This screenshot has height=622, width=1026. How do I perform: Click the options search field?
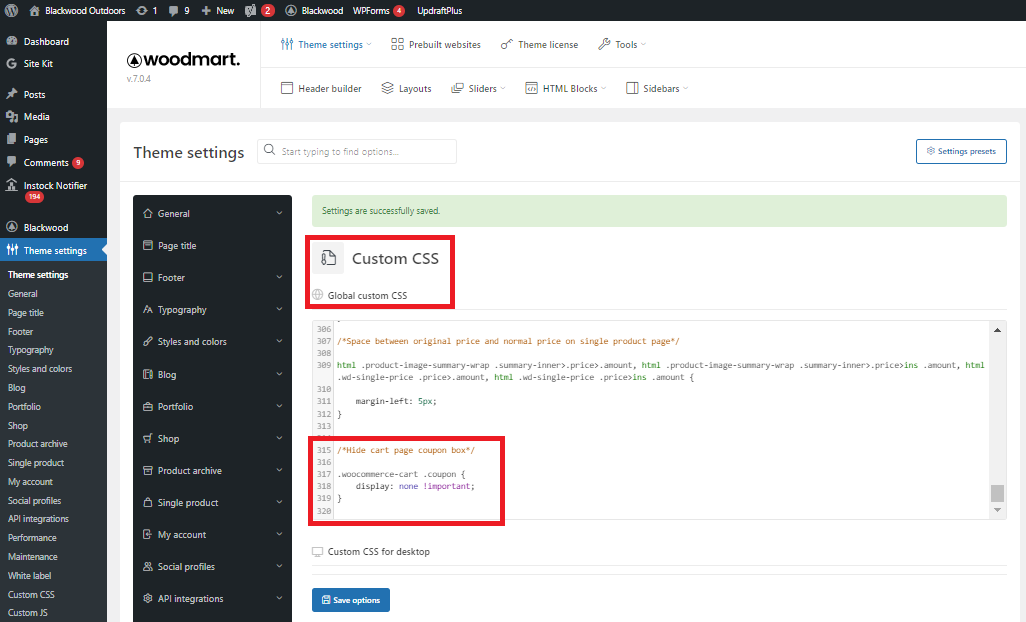[x=357, y=151]
